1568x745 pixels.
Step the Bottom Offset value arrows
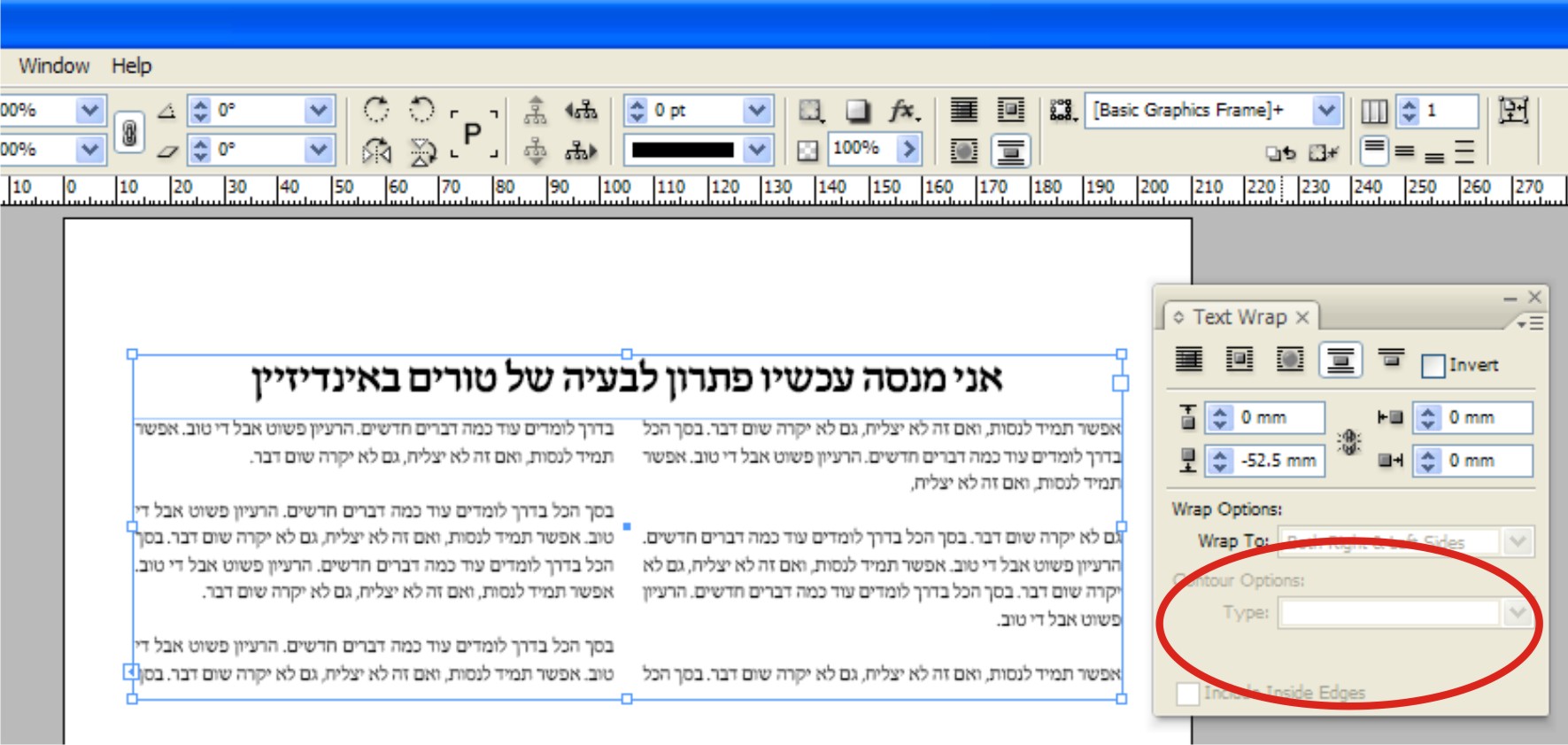click(1220, 461)
